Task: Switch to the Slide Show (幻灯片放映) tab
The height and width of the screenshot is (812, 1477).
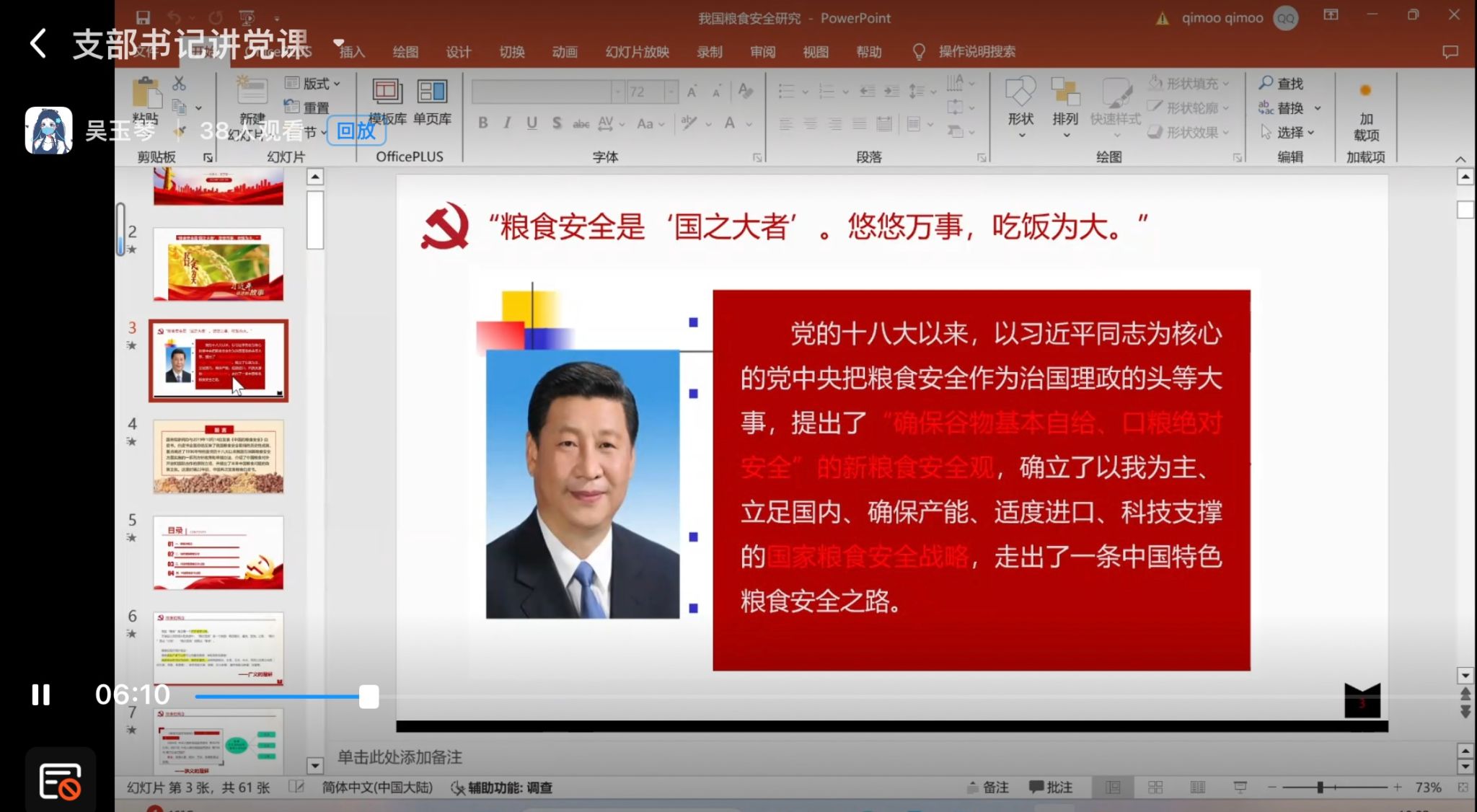Action: (x=637, y=52)
